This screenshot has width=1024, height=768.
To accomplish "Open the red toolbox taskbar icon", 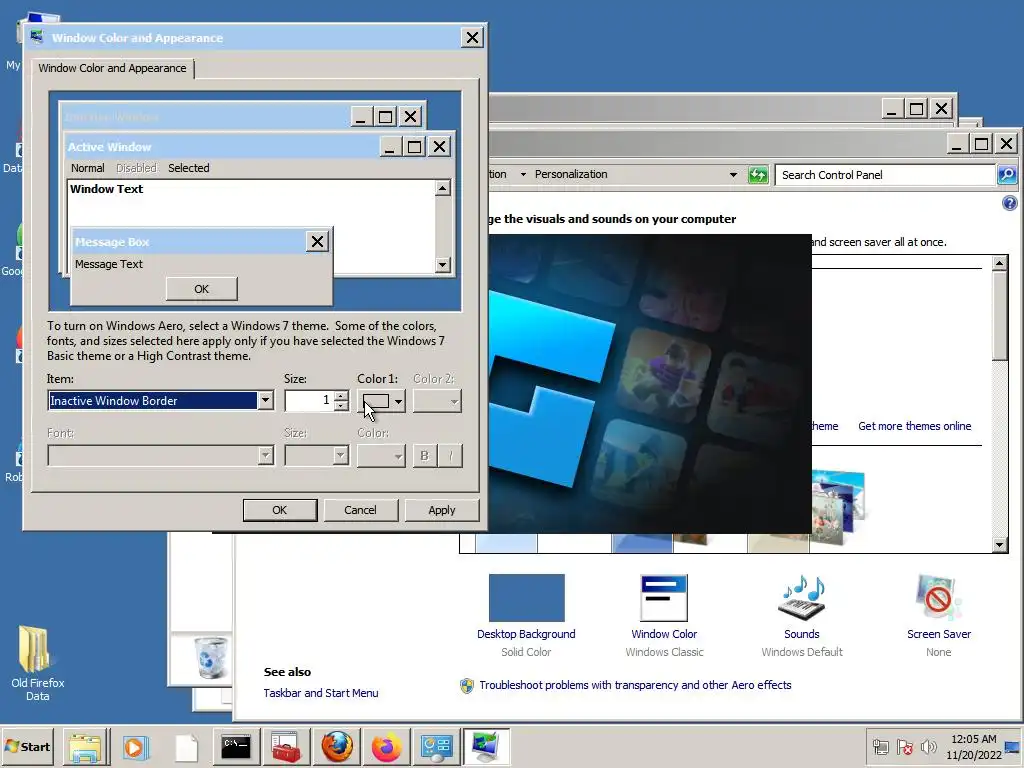I will (x=286, y=747).
